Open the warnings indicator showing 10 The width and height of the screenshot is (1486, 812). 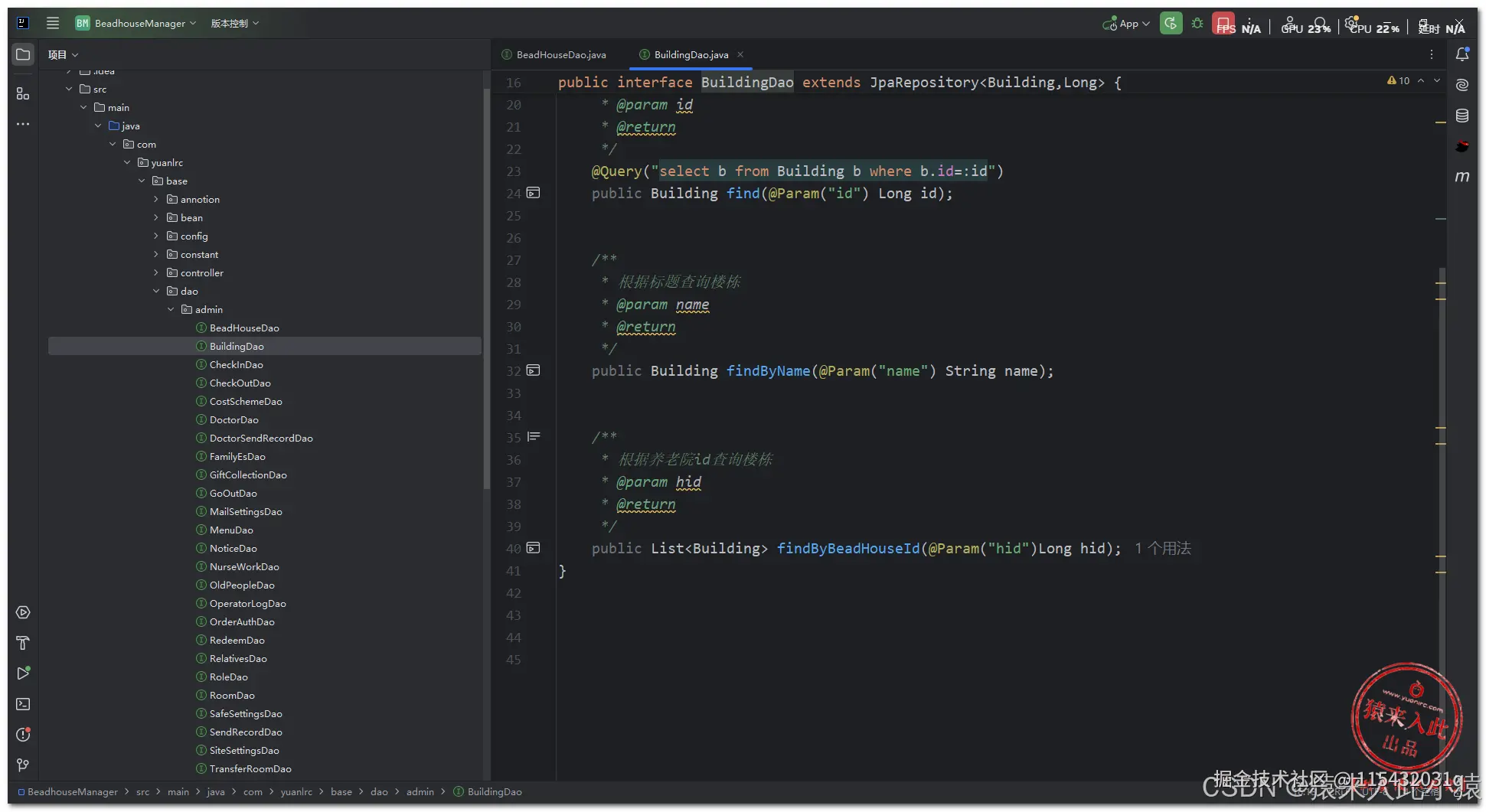(1398, 80)
